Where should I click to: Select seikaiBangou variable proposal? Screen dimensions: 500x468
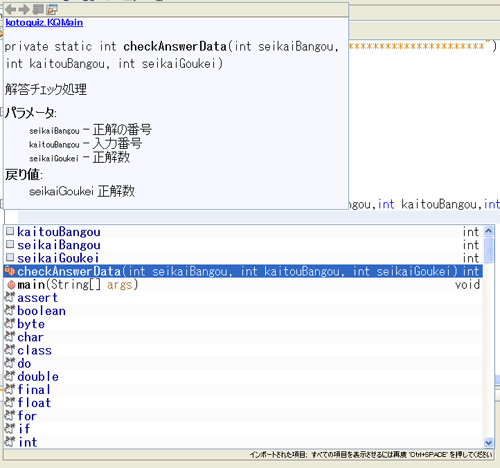click(x=243, y=245)
